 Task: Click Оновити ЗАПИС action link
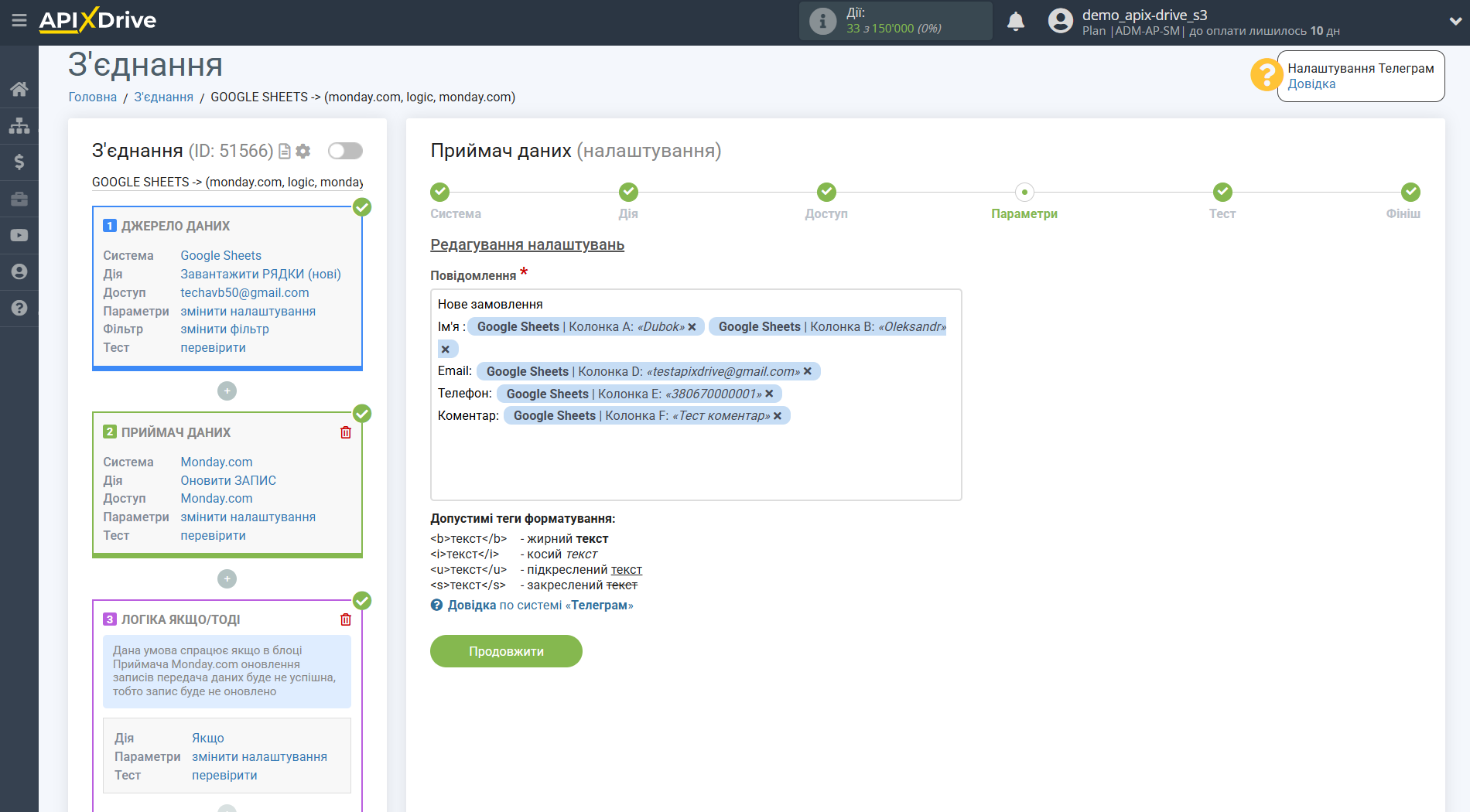click(x=228, y=481)
